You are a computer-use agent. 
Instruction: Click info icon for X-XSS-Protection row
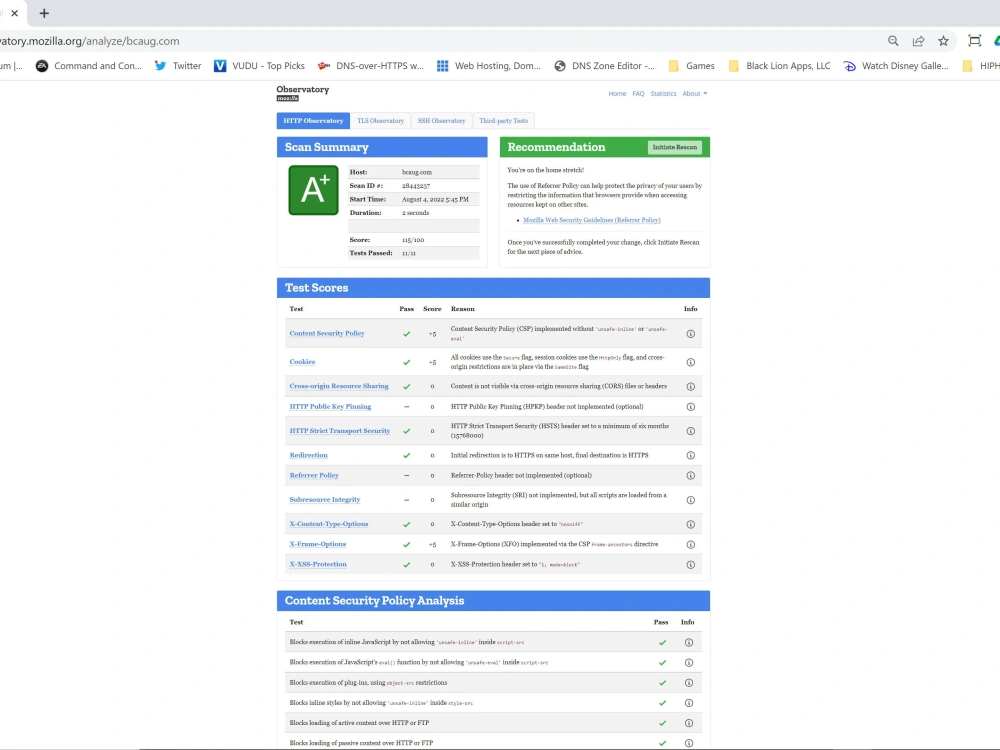[690, 565]
